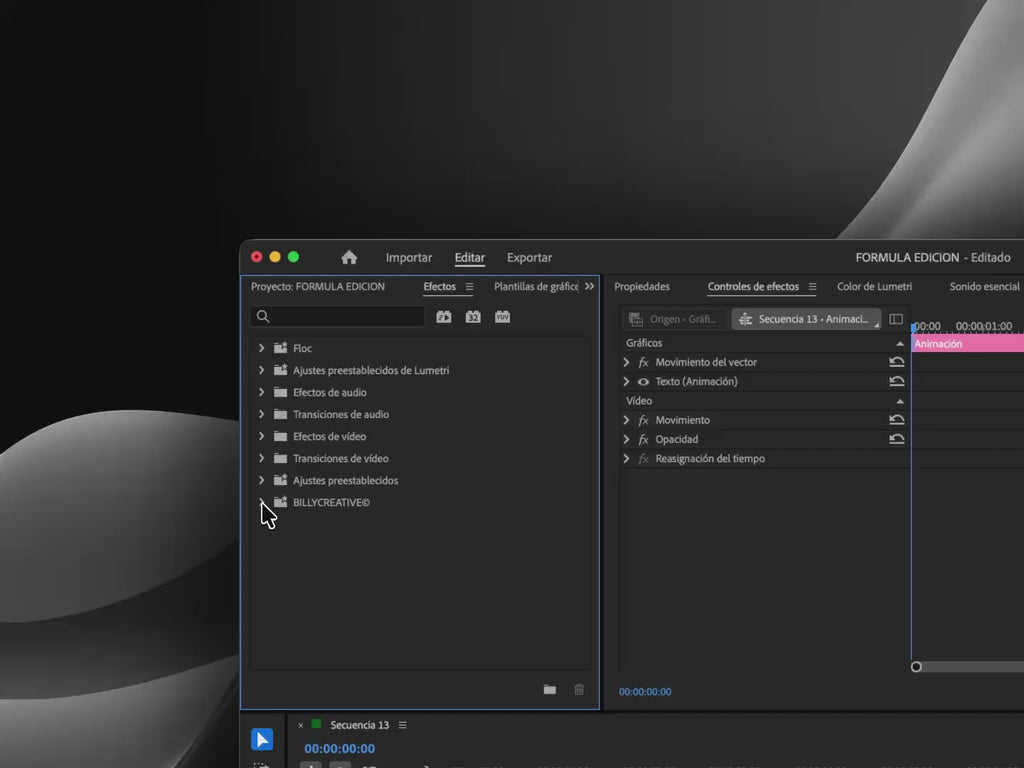This screenshot has height=768, width=1024.
Task: Toggle the fx bypass on Movimiento
Action: [x=642, y=420]
